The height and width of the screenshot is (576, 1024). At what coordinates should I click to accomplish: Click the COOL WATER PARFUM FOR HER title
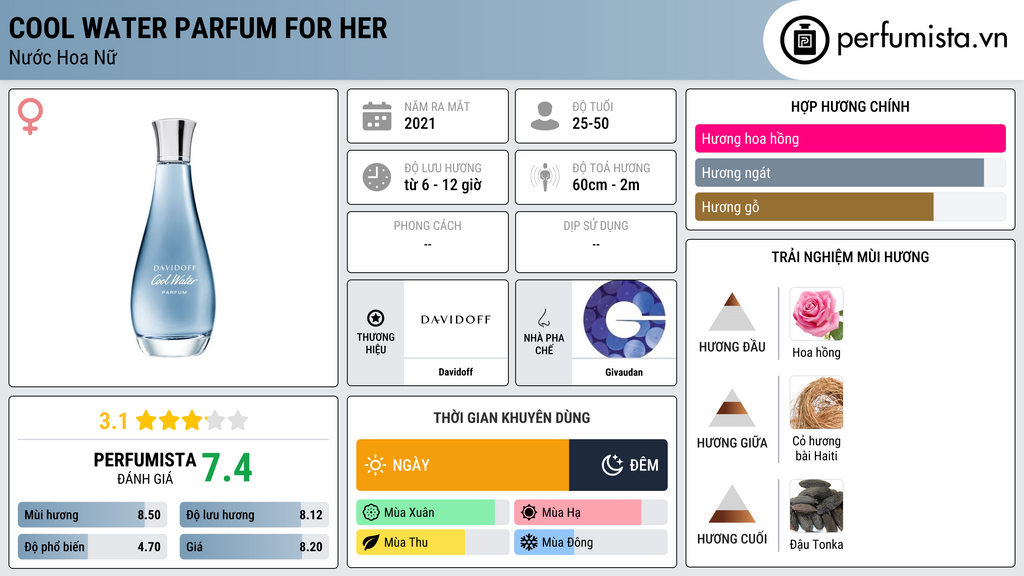click(x=198, y=28)
